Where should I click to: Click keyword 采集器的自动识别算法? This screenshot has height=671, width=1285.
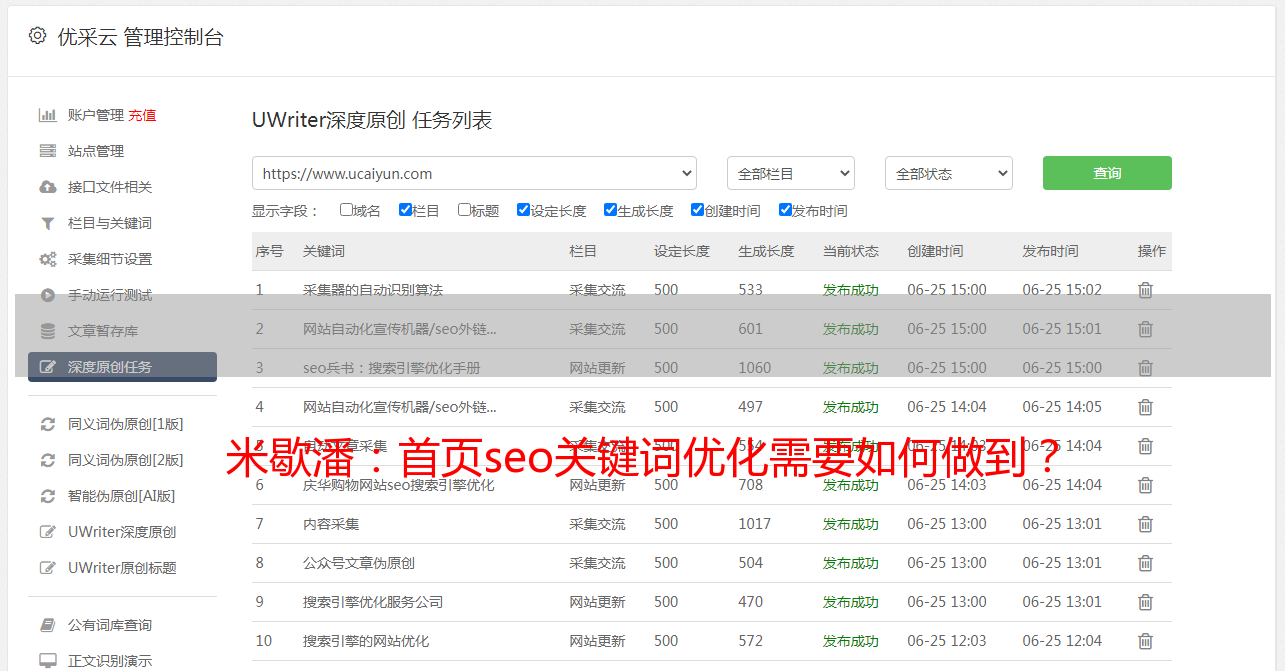[x=373, y=290]
